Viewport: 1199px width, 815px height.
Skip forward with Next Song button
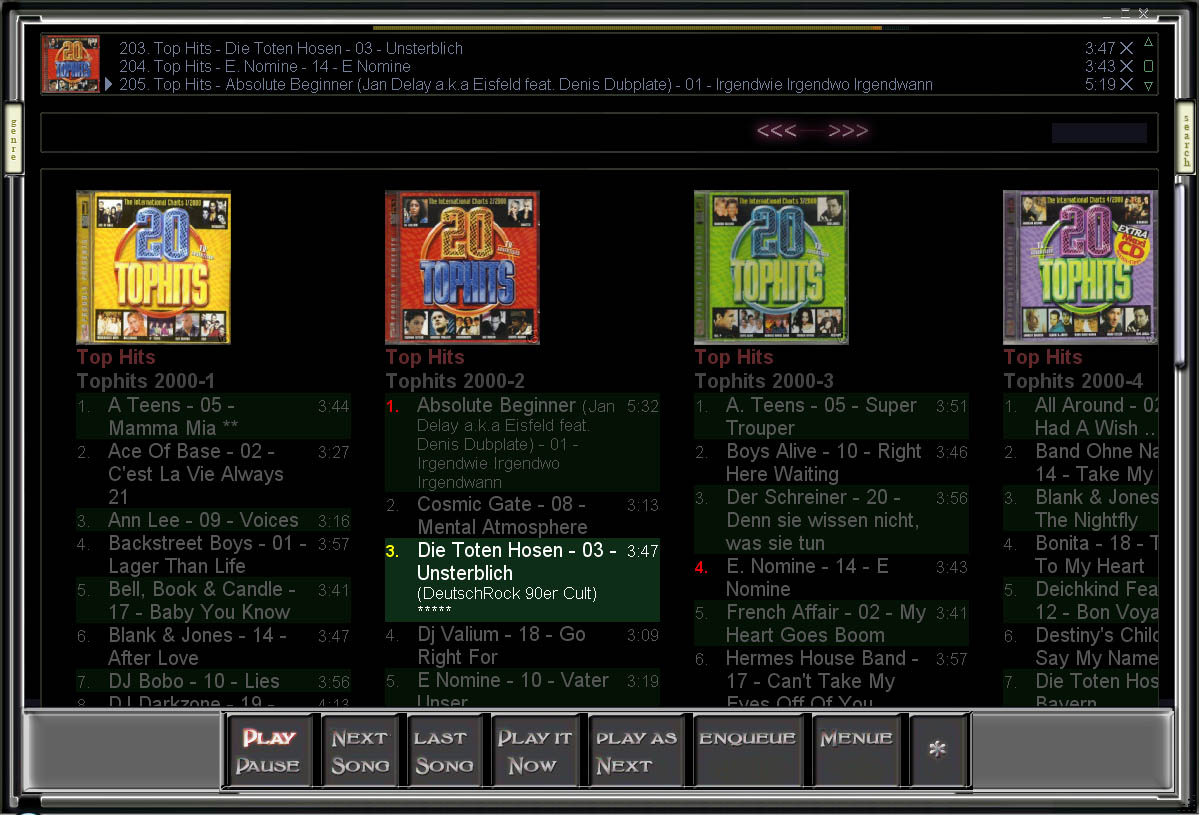(x=360, y=751)
